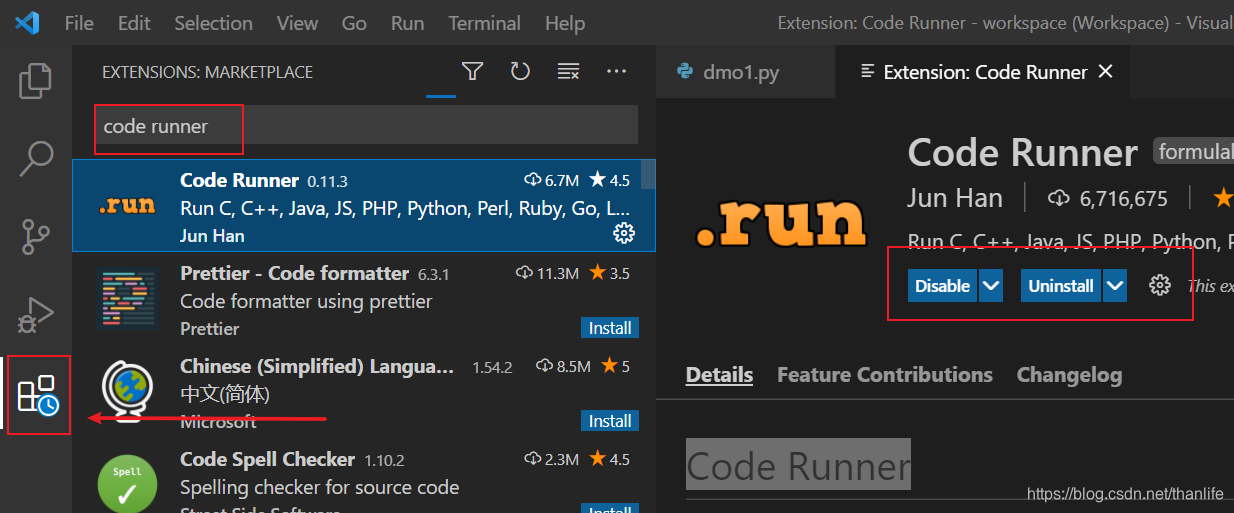Image resolution: width=1234 pixels, height=513 pixels.
Task: Open Disable button dropdown arrow
Action: (x=991, y=285)
